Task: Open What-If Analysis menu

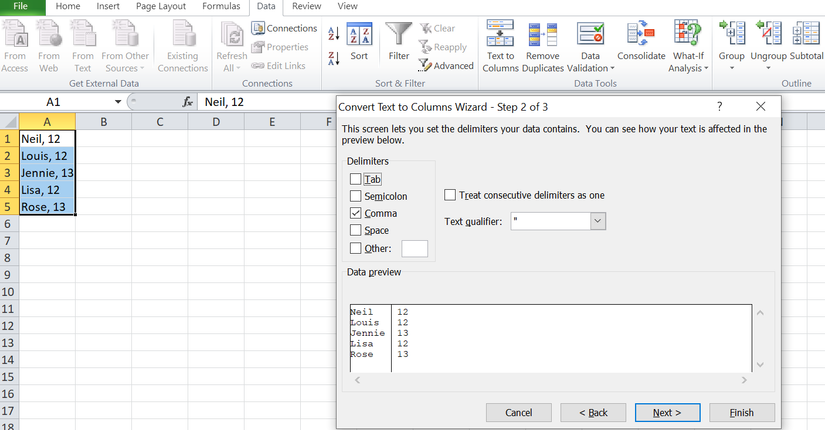Action: [x=688, y=46]
